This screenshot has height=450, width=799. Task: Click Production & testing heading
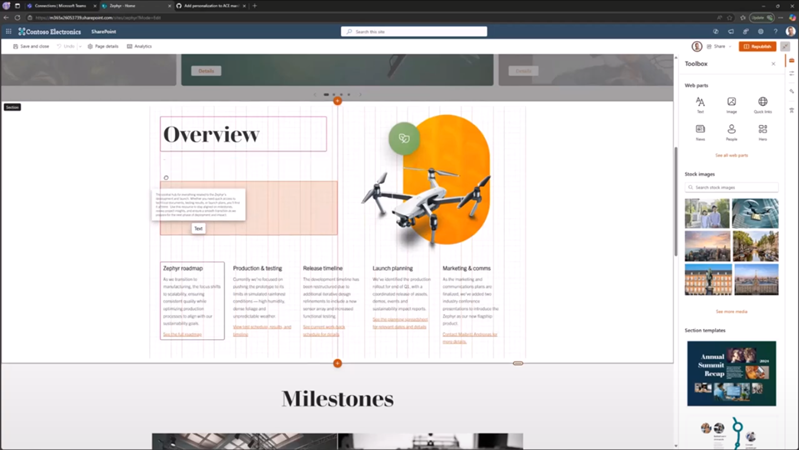pyautogui.click(x=257, y=268)
